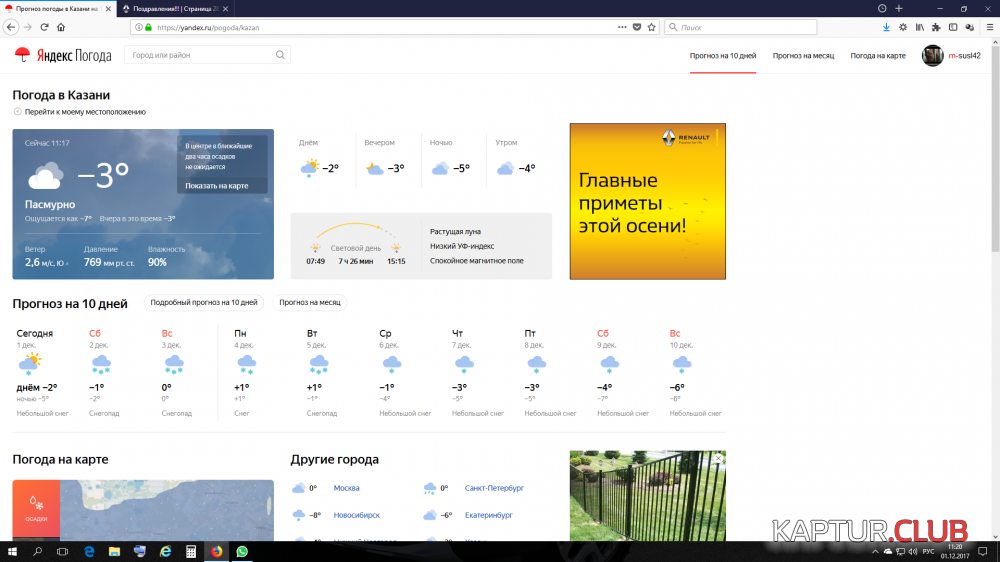Screen dimensions: 1000x562
Task: Click Подробный прогноз на 10 дней button
Action: (x=204, y=302)
